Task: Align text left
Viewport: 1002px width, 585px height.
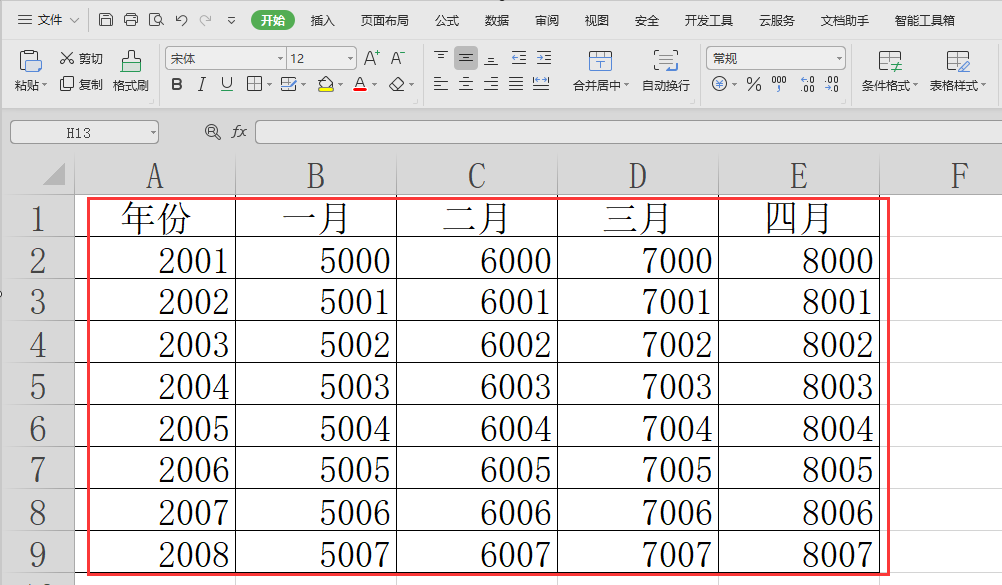Action: [441, 84]
